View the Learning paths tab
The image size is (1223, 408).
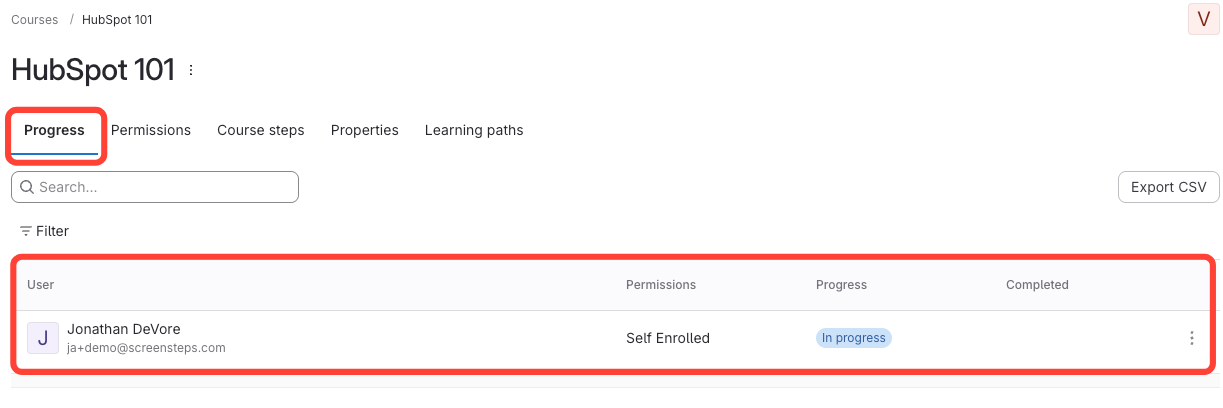click(474, 130)
